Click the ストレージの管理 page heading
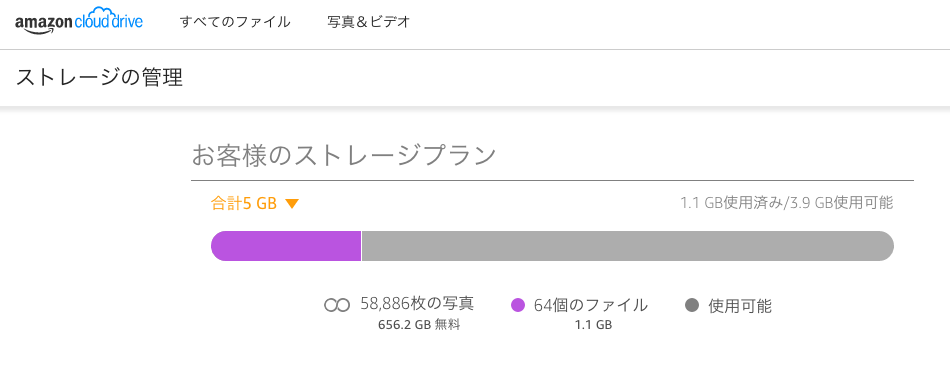Screen dimensions: 950x376 coord(99,78)
